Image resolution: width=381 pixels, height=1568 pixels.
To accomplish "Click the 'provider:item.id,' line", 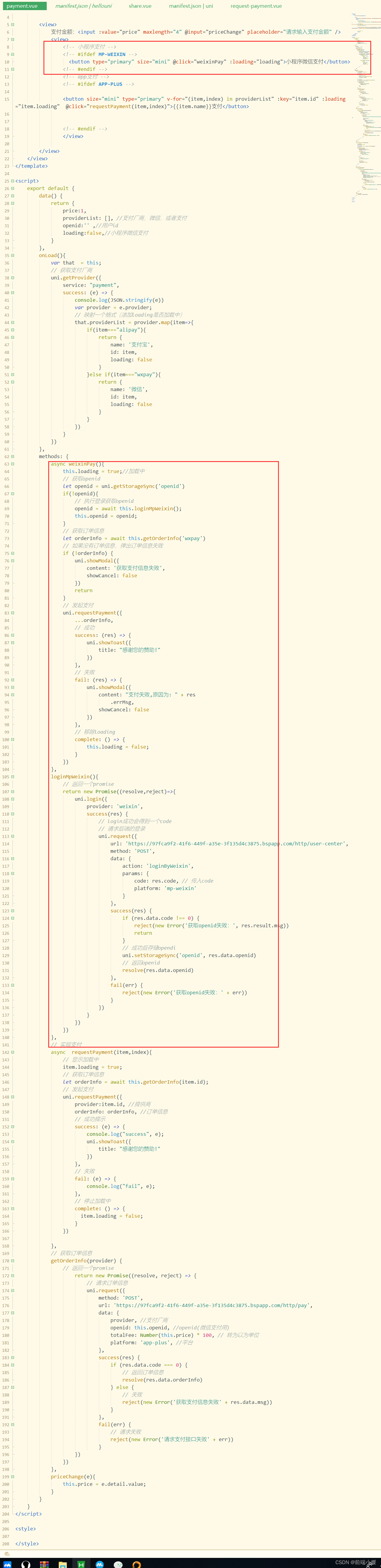I will [100, 1104].
